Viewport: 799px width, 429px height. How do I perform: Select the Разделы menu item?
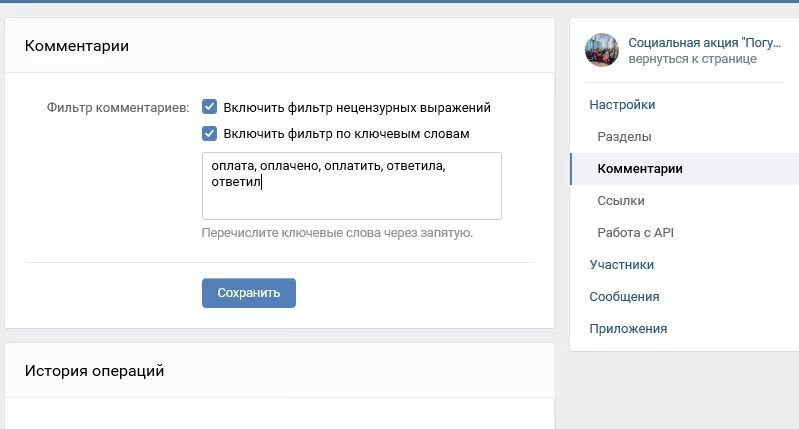click(x=624, y=137)
